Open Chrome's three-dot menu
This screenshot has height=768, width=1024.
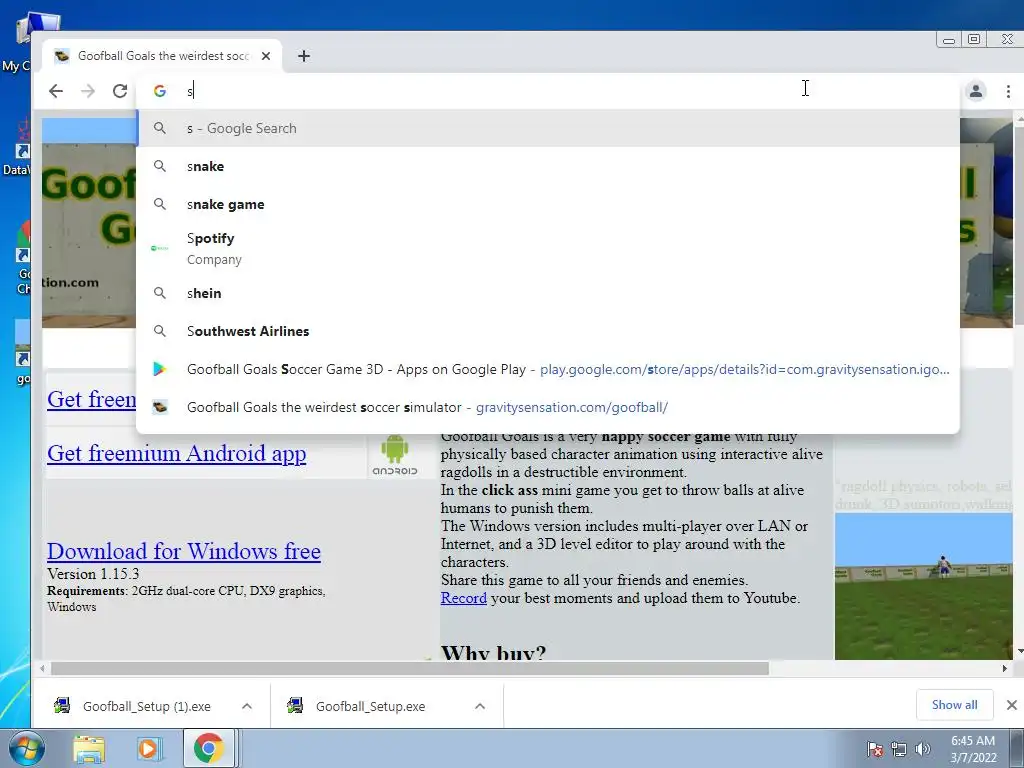(x=1008, y=91)
